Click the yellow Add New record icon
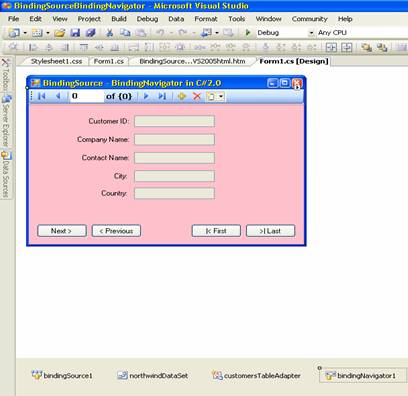 [x=182, y=96]
